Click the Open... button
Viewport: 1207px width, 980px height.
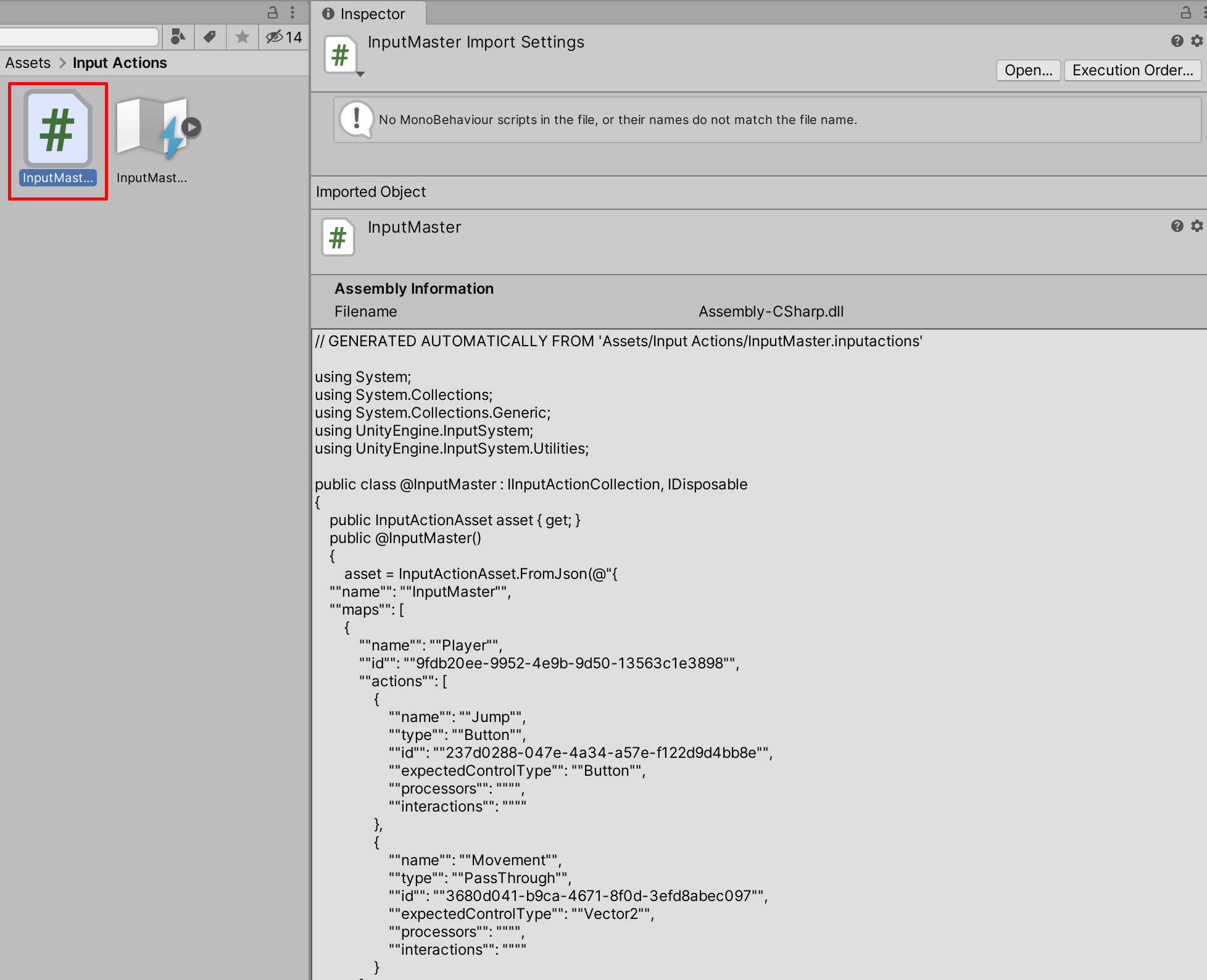point(1028,70)
